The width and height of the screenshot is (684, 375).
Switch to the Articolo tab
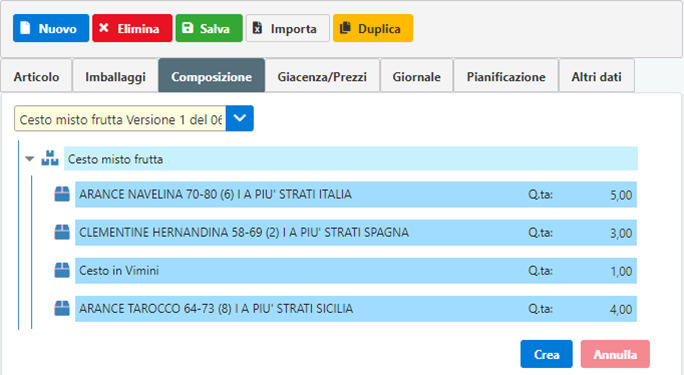36,76
